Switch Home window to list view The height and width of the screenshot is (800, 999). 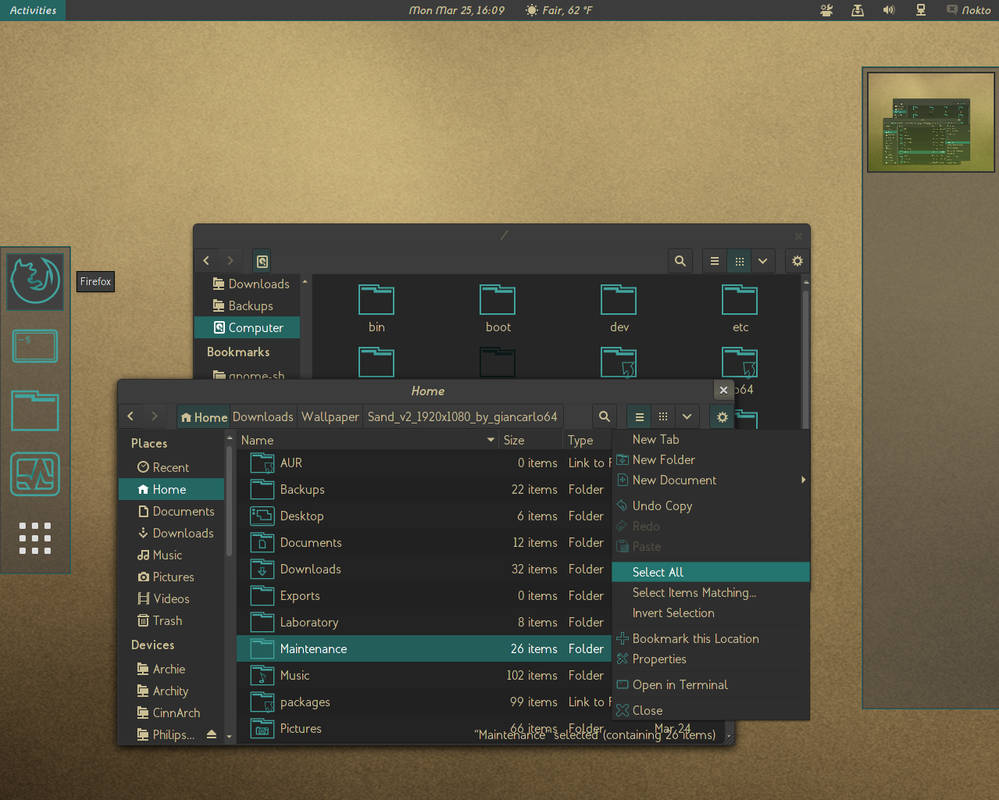pyautogui.click(x=639, y=417)
